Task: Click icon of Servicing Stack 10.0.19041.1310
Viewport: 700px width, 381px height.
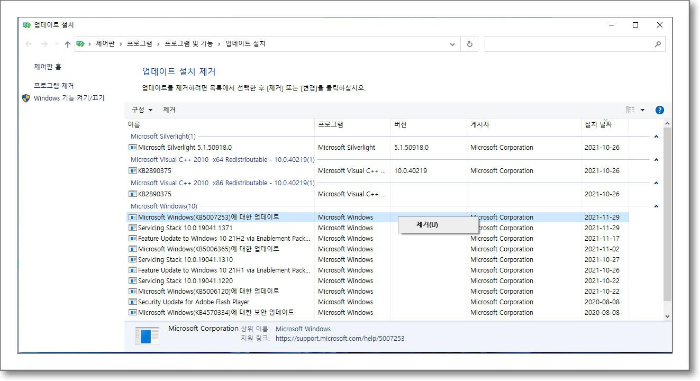Action: tap(133, 260)
